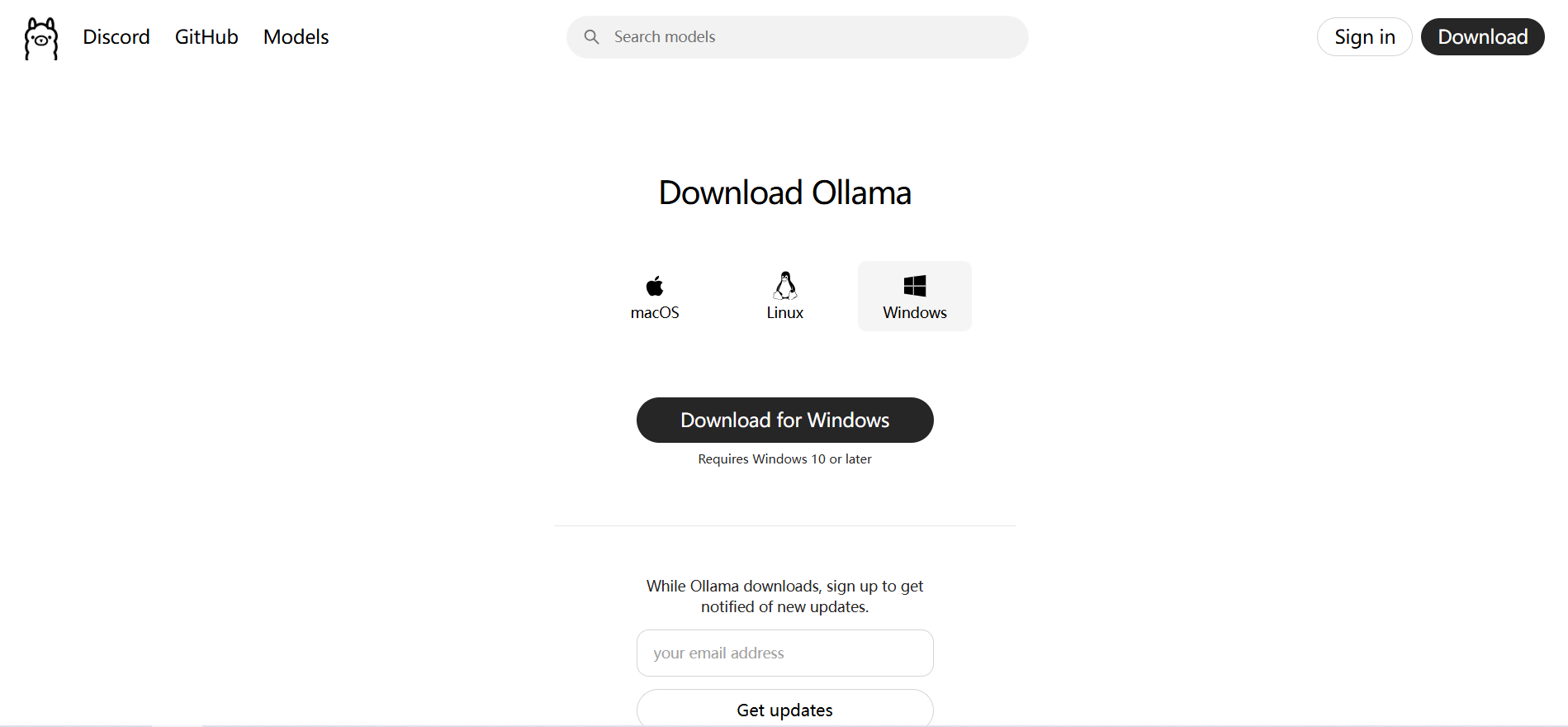Focus the Search models field
The width and height of the screenshot is (1568, 727).
798,37
